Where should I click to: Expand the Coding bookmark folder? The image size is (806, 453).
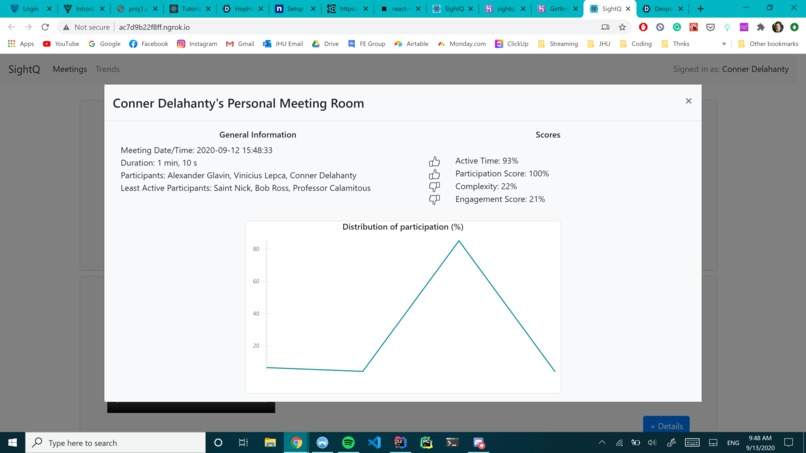coord(636,44)
